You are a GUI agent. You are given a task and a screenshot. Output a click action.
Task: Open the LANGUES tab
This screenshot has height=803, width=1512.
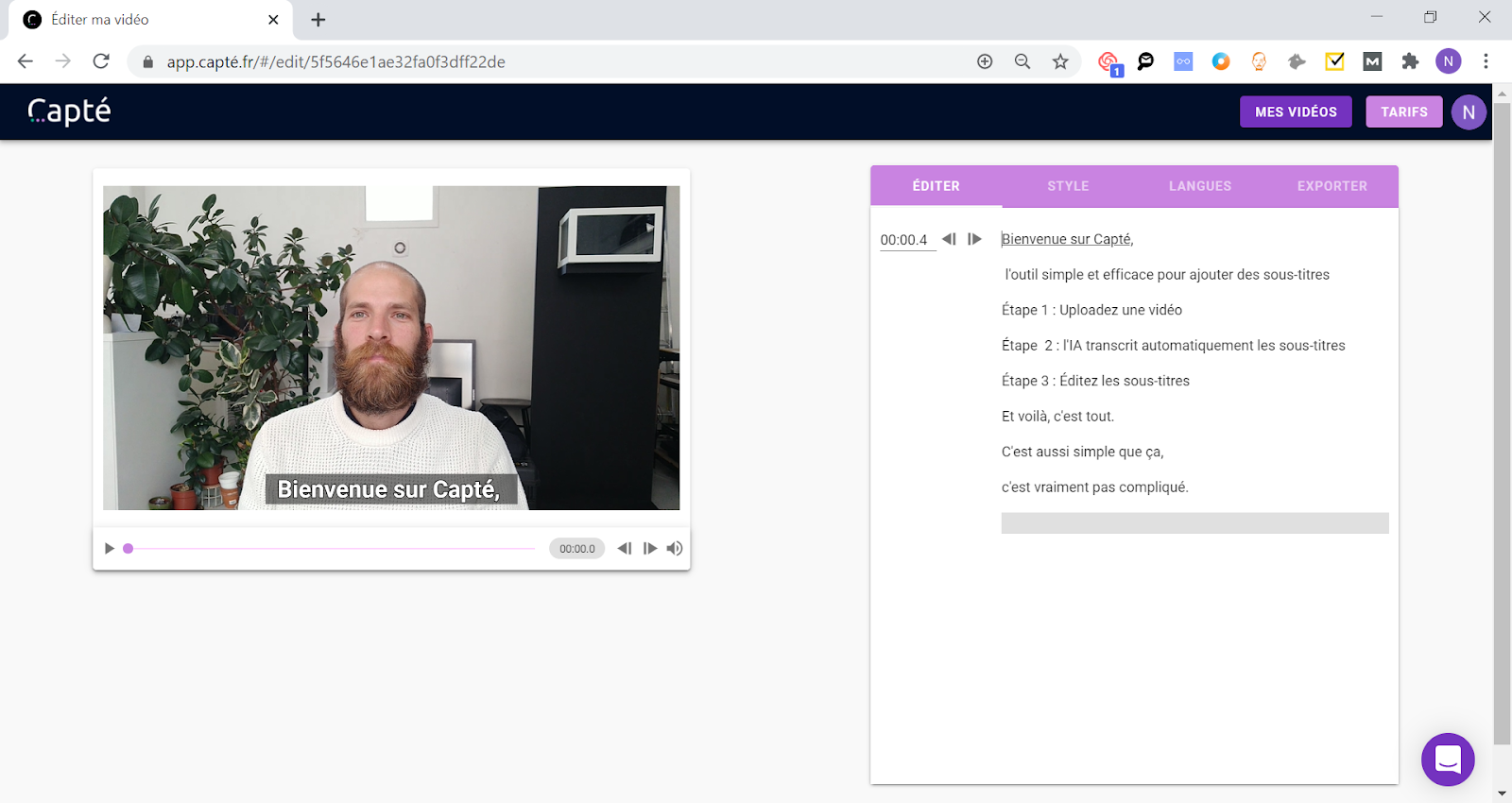[1200, 186]
